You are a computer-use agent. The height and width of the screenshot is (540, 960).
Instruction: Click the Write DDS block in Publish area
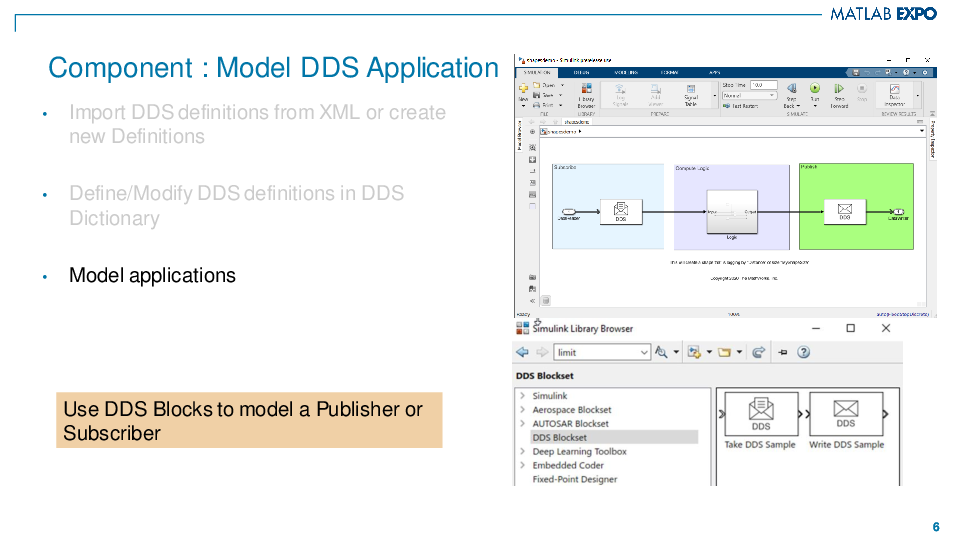(845, 212)
